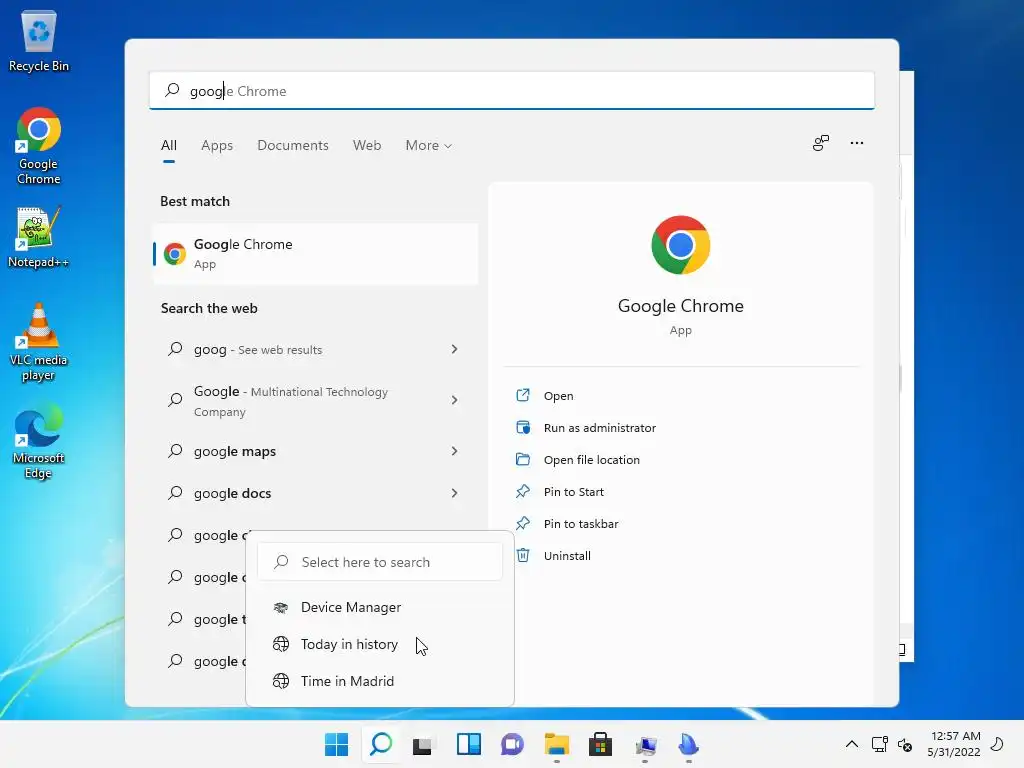This screenshot has height=768, width=1024.
Task: Click the Pin to Start pin icon
Action: [522, 491]
